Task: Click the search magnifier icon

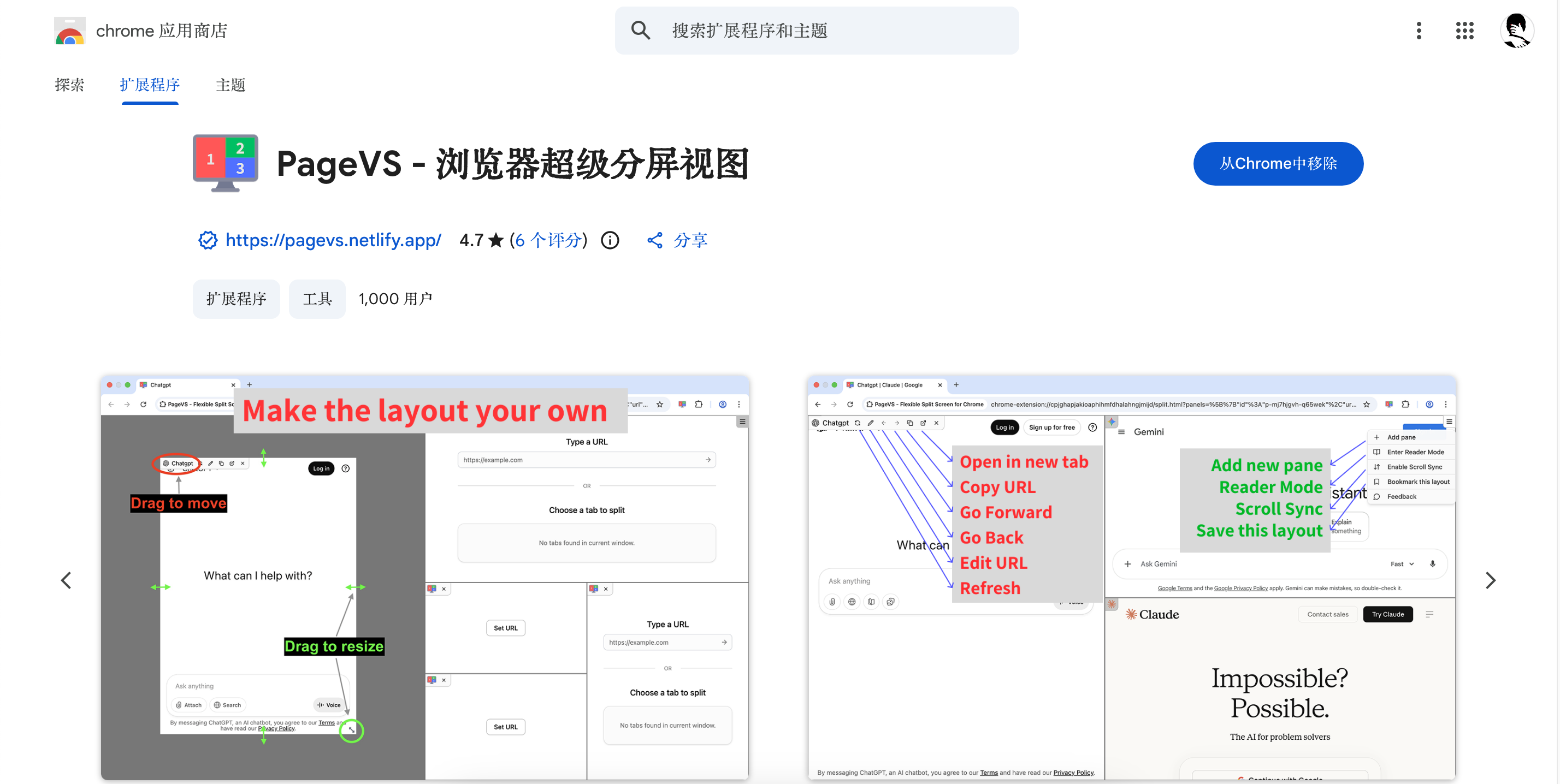Action: pyautogui.click(x=641, y=30)
